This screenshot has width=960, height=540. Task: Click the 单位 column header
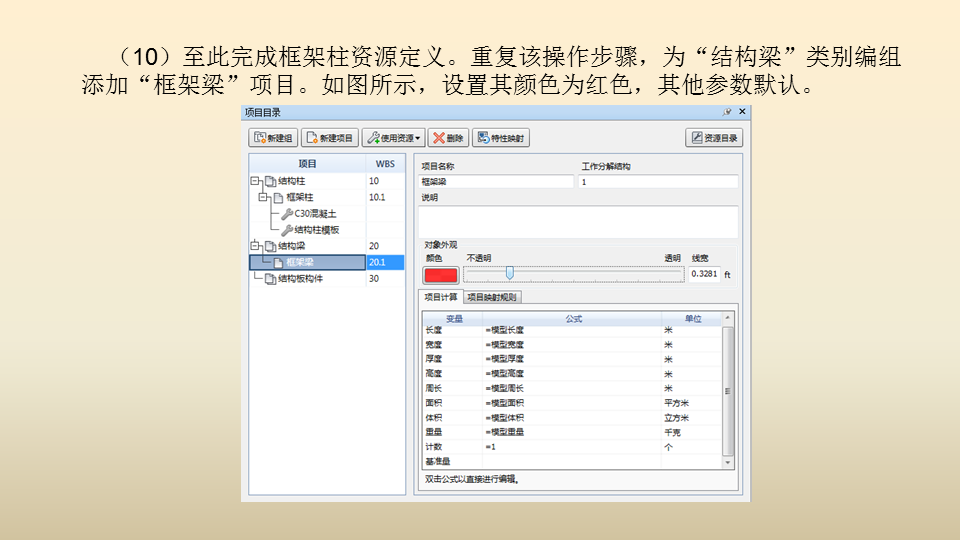pyautogui.click(x=692, y=318)
